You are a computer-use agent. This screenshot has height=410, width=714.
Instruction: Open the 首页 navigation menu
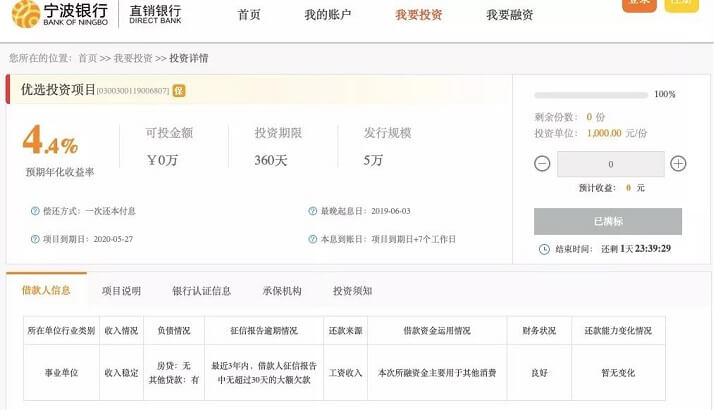(x=249, y=15)
